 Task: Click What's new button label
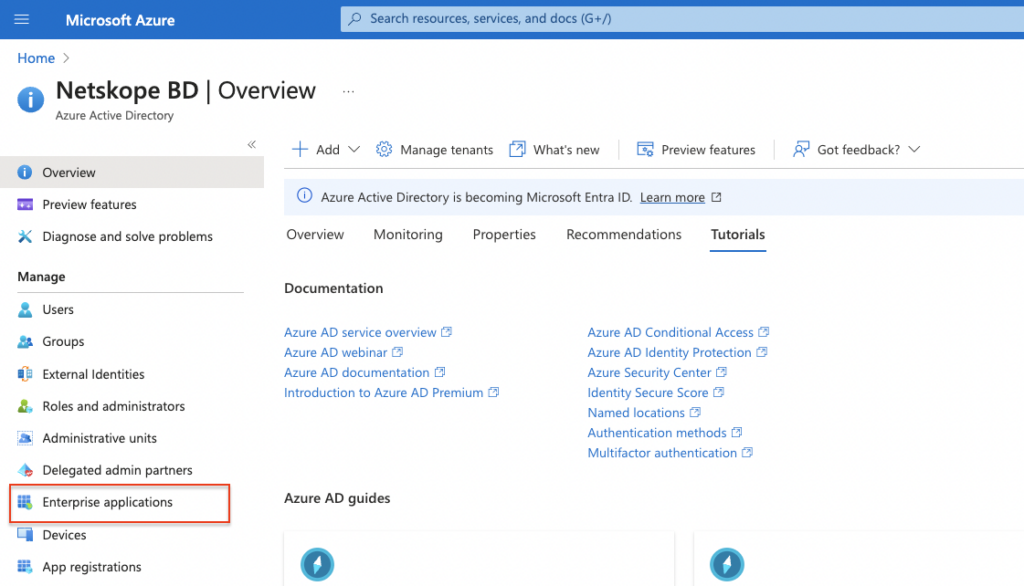coord(566,150)
